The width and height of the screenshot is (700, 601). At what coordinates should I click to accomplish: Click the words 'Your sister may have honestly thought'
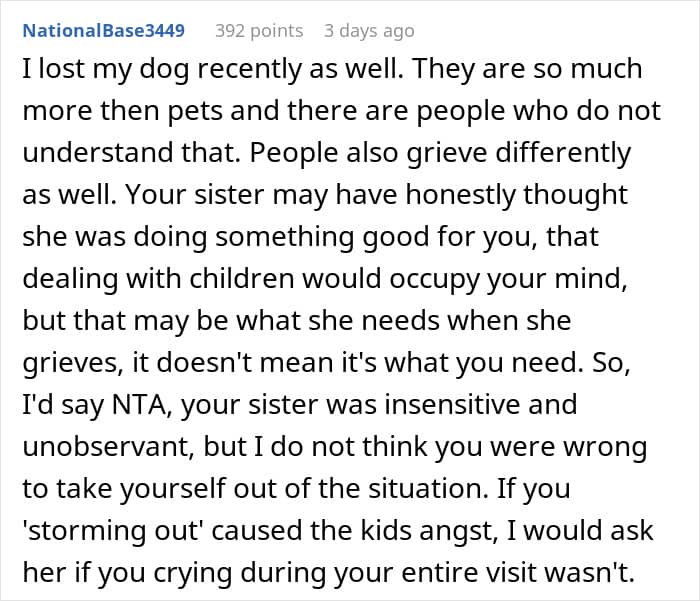pos(376,195)
